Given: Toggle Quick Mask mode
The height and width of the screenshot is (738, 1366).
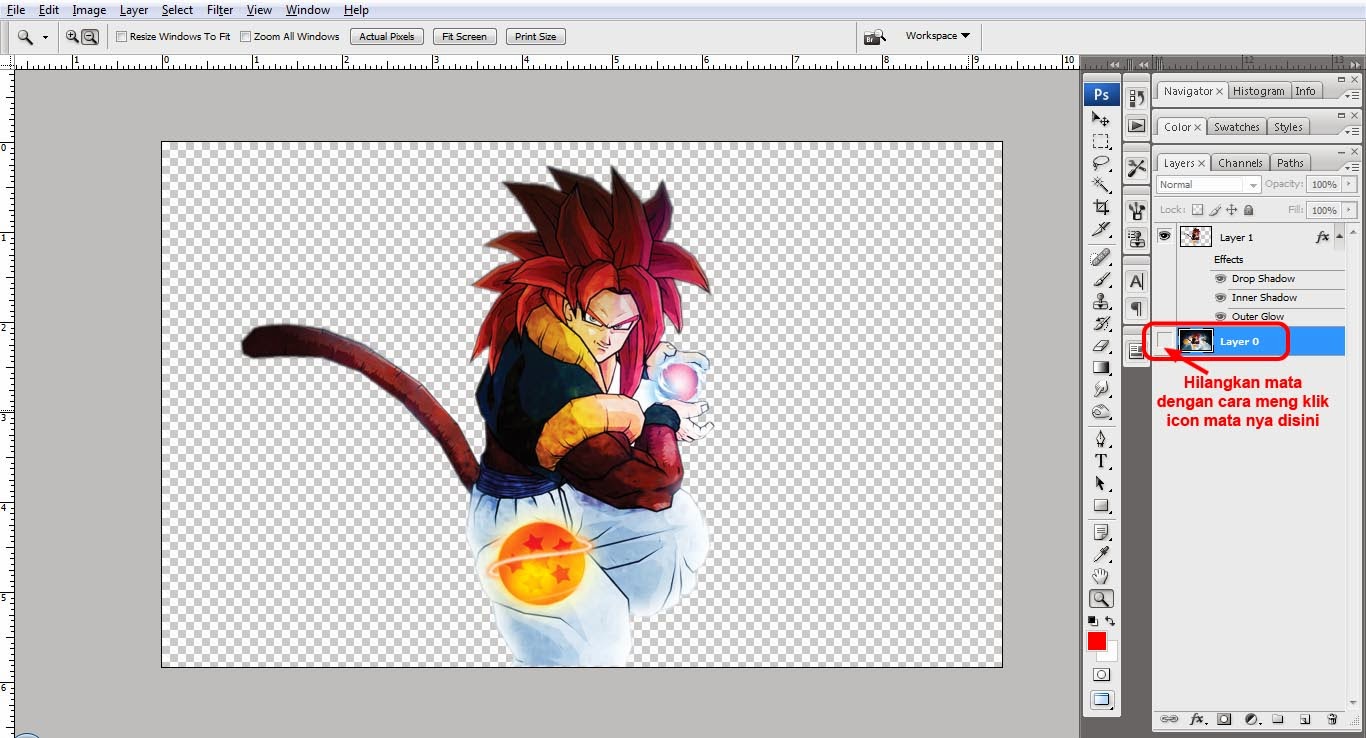Looking at the screenshot, I should [x=1101, y=675].
